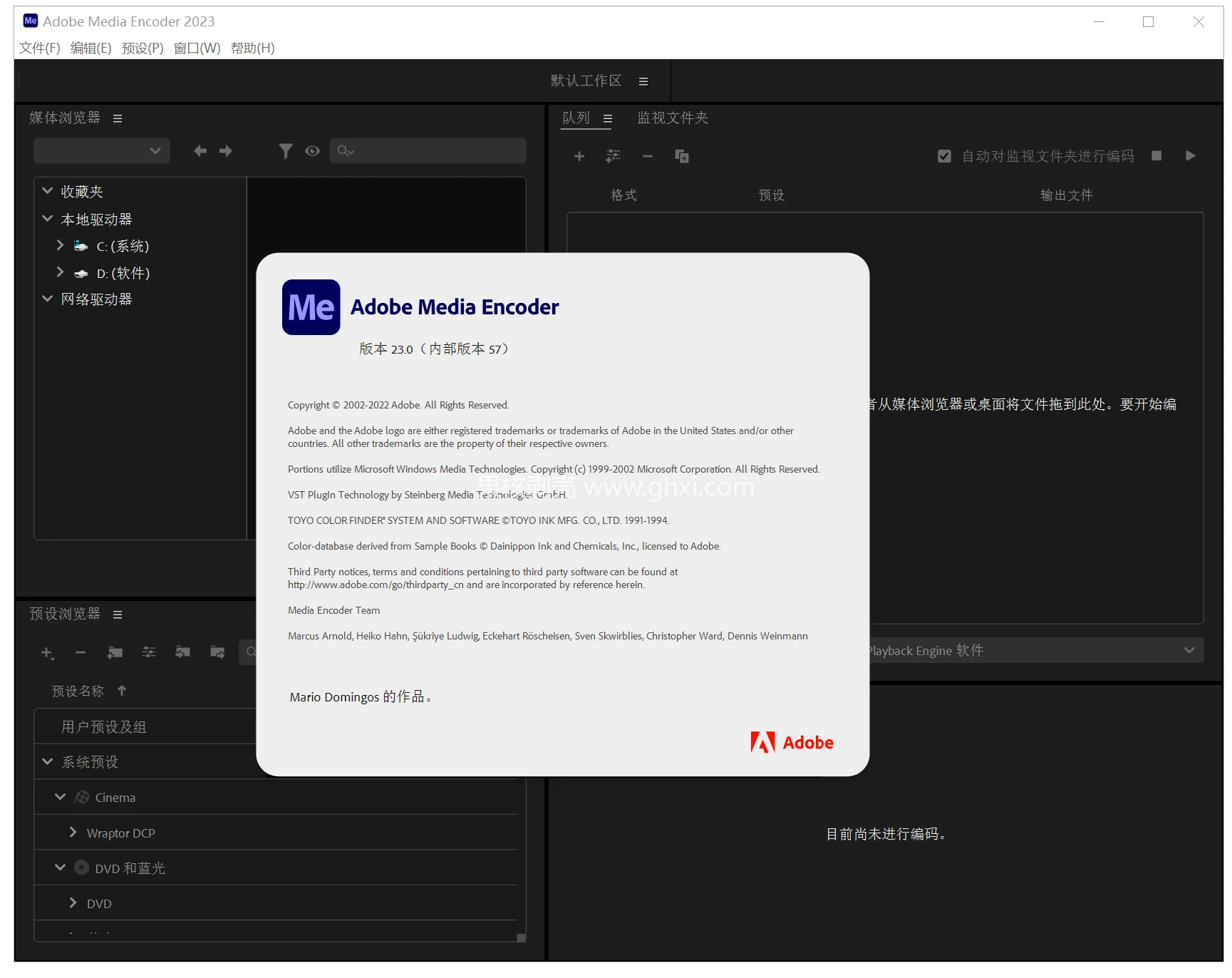
Task: Create a new preset in Preset Browser
Action: point(47,652)
